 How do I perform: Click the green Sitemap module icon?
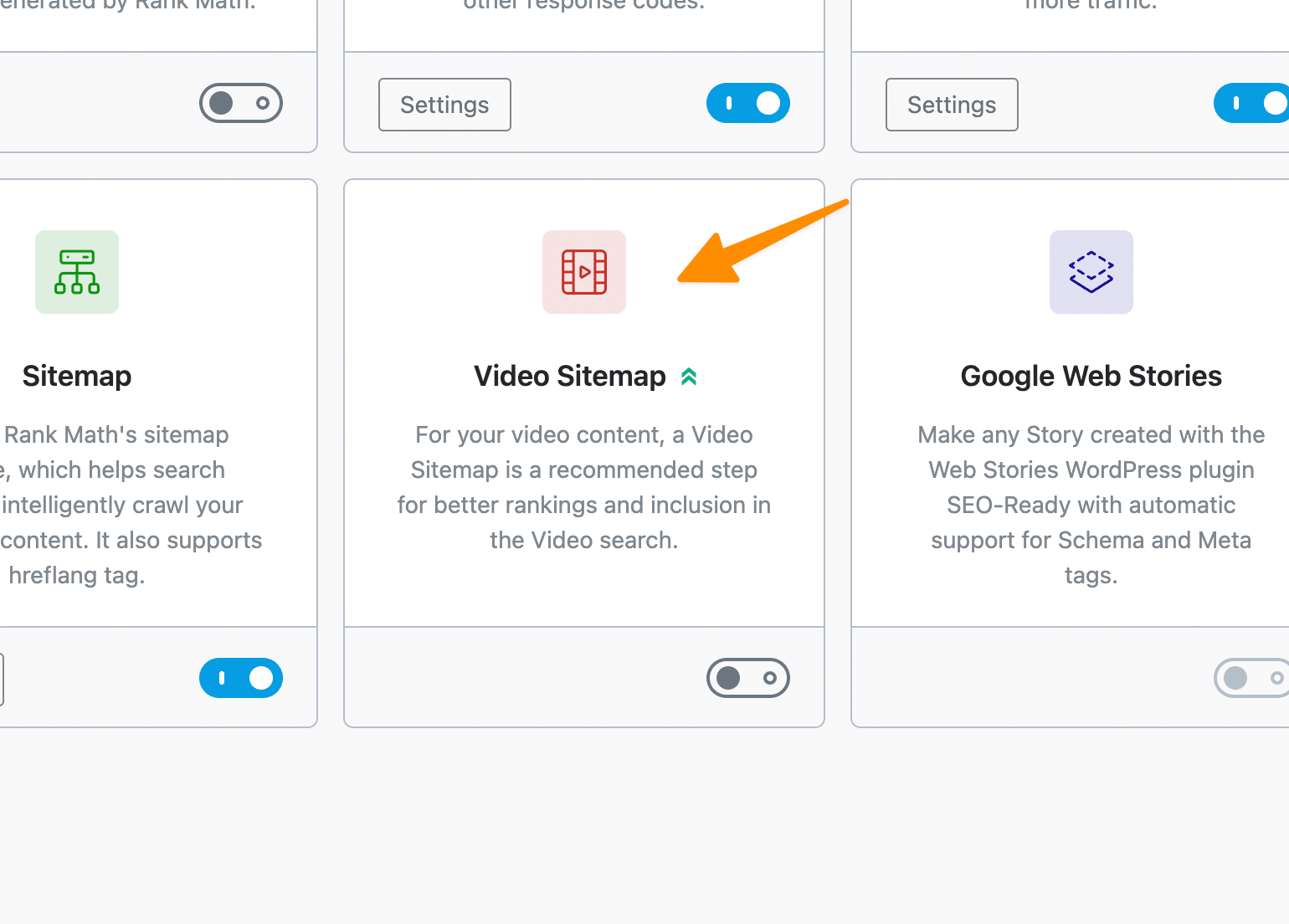click(77, 272)
